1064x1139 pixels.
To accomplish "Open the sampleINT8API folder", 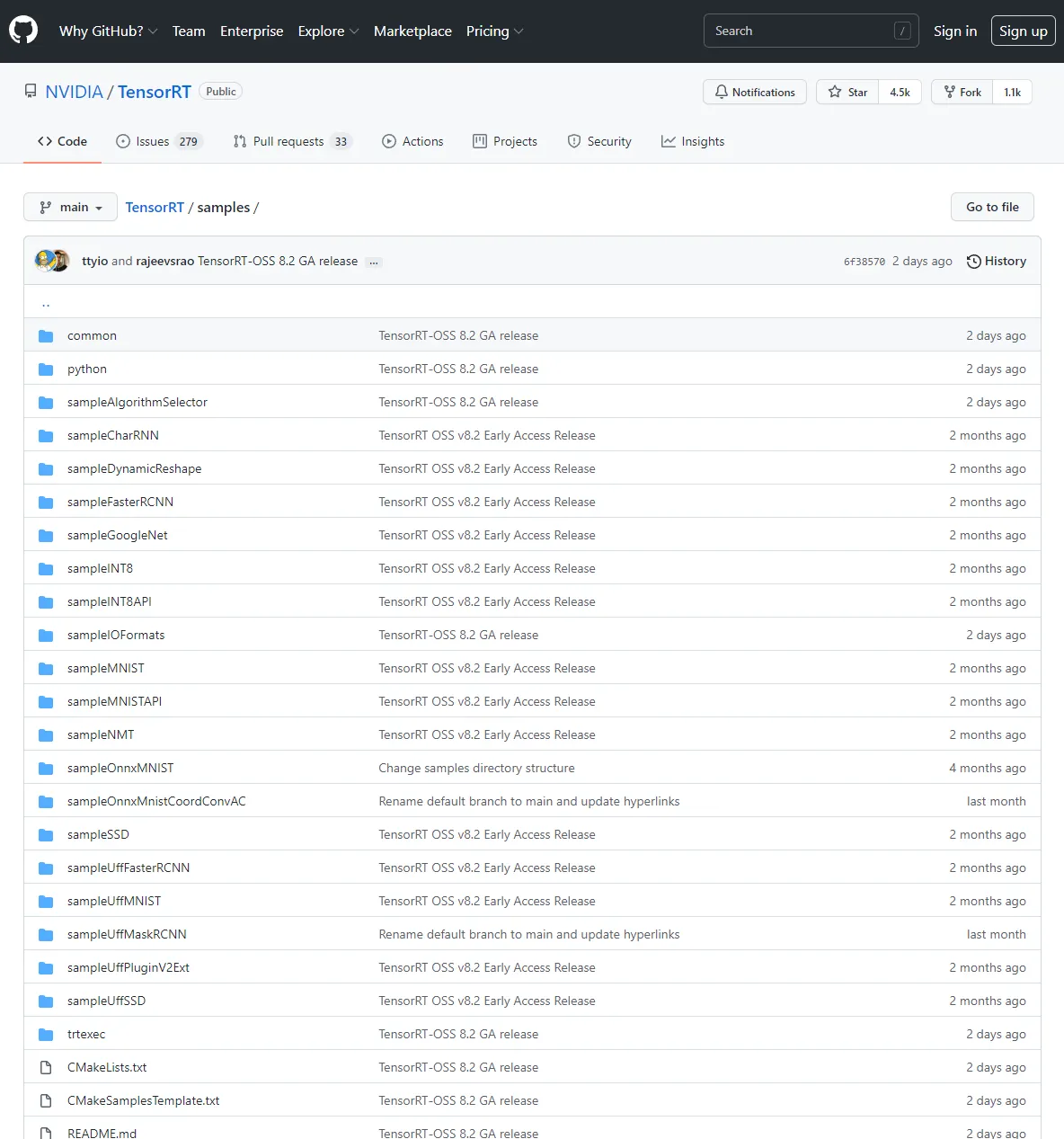I will click(110, 601).
